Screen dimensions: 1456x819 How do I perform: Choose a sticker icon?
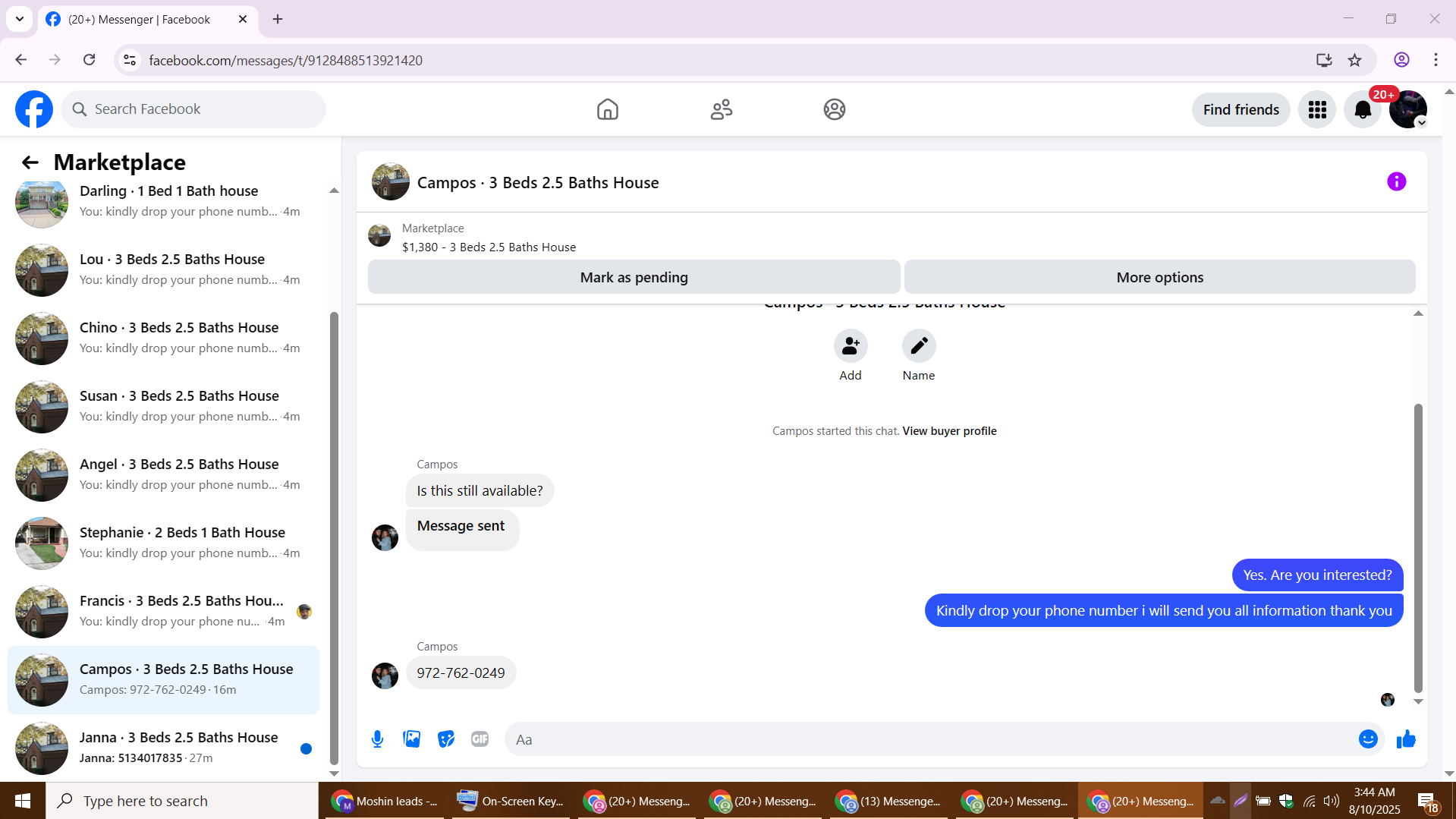446,739
